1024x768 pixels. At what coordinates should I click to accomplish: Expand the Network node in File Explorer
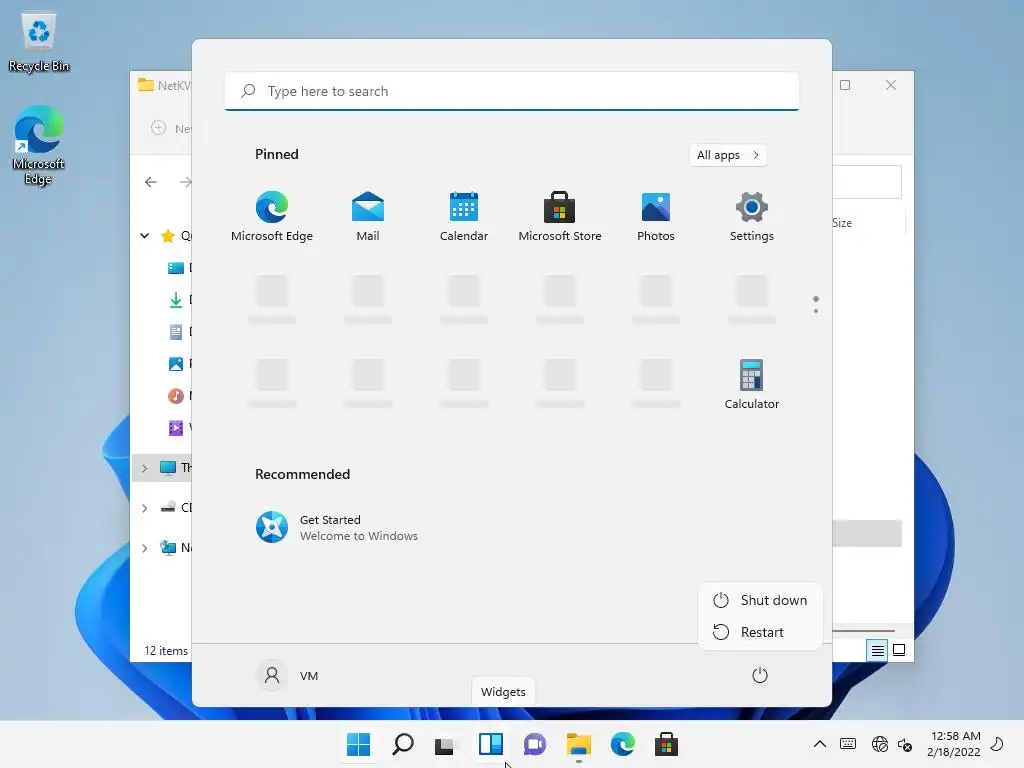tap(144, 548)
